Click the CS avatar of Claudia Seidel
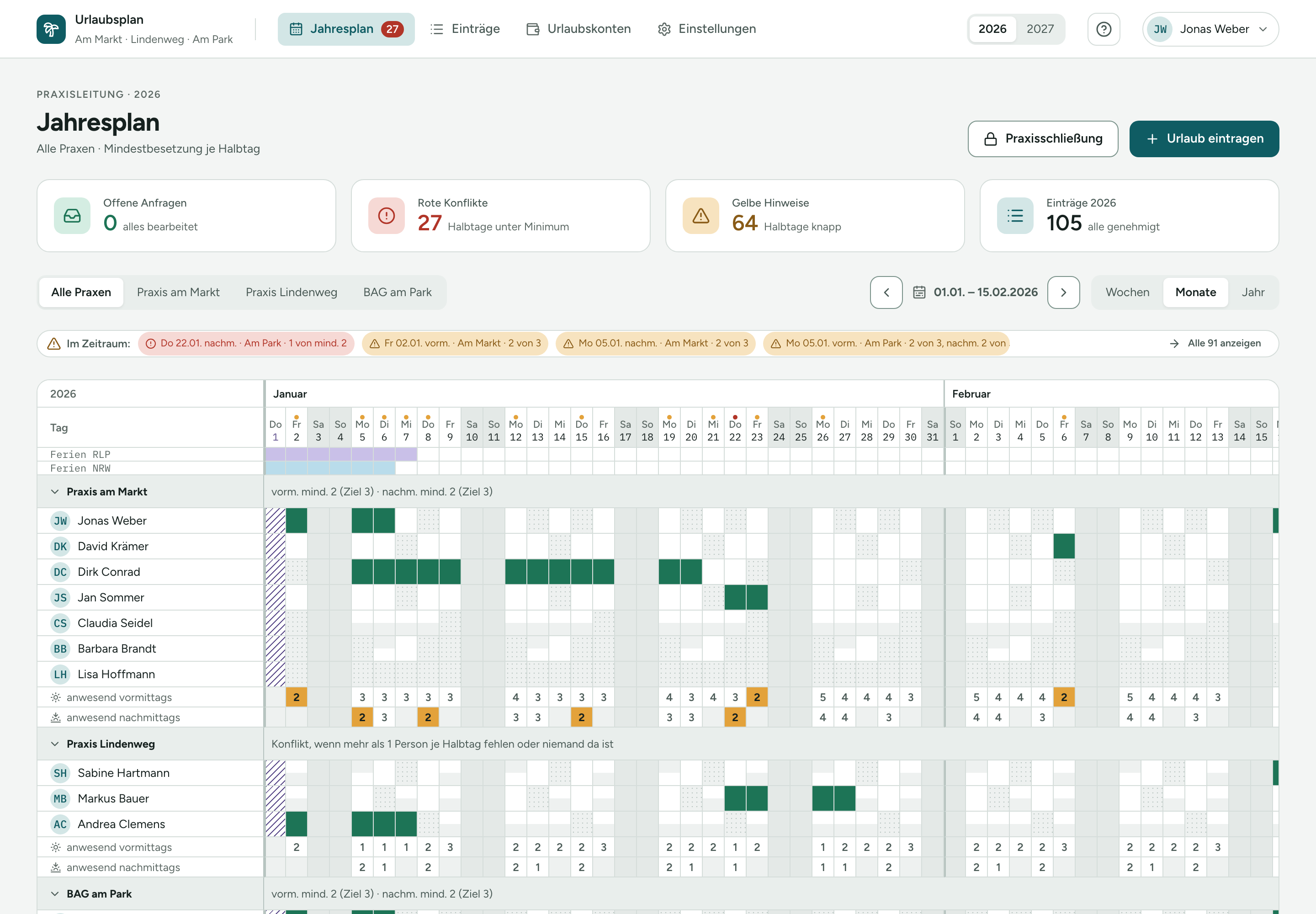Screen dimensions: 1316x914 pyautogui.click(x=60, y=623)
